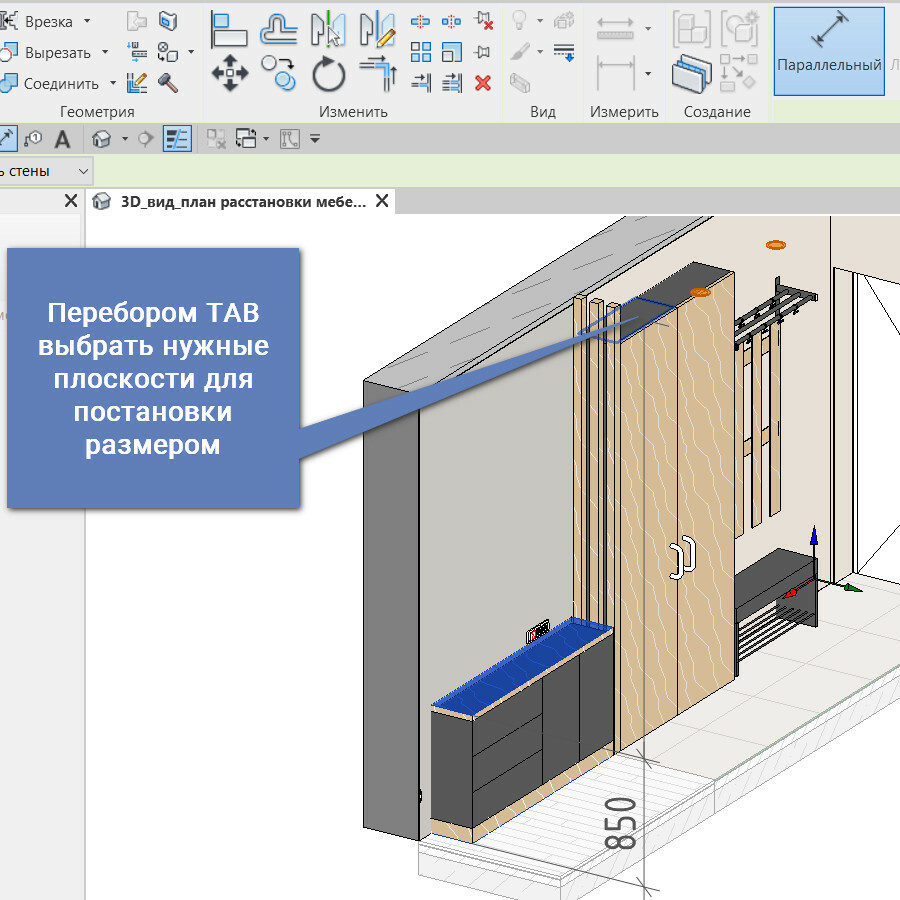Click the Switch Windows icon
This screenshot has height=900, width=900.
click(x=246, y=139)
